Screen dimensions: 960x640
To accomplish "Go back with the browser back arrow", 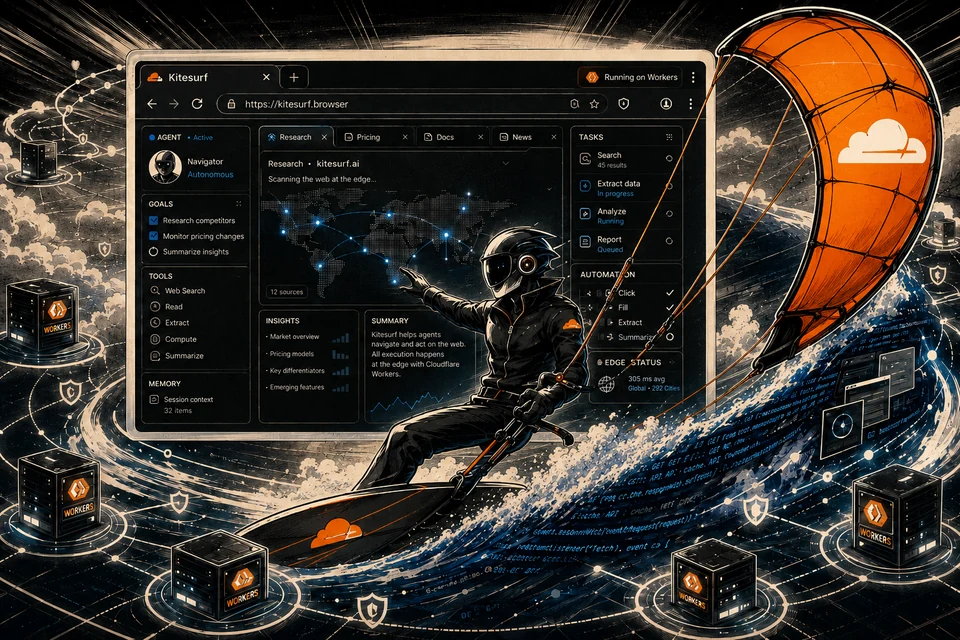I will coord(152,104).
